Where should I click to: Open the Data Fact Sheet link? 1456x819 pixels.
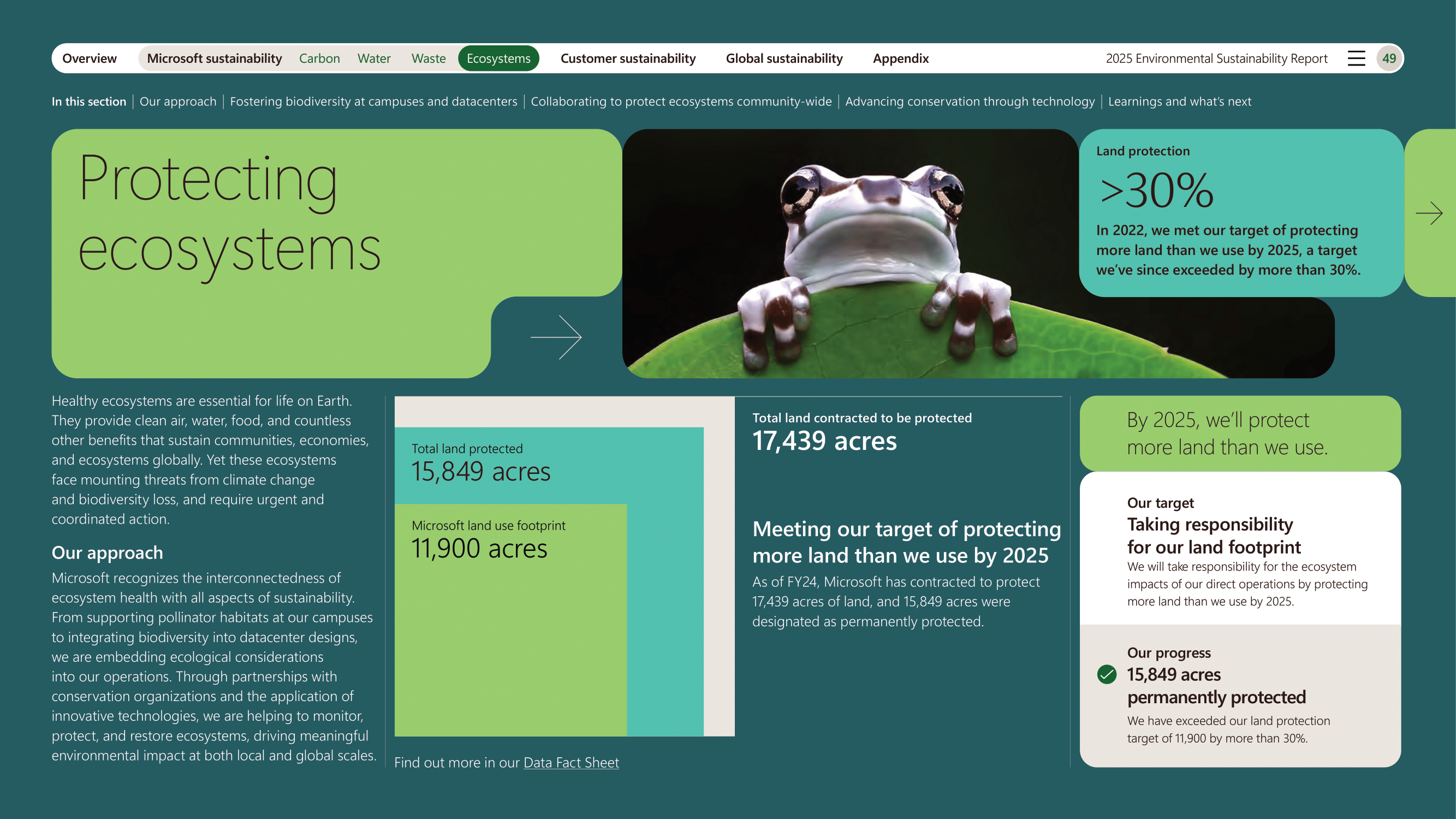point(571,762)
